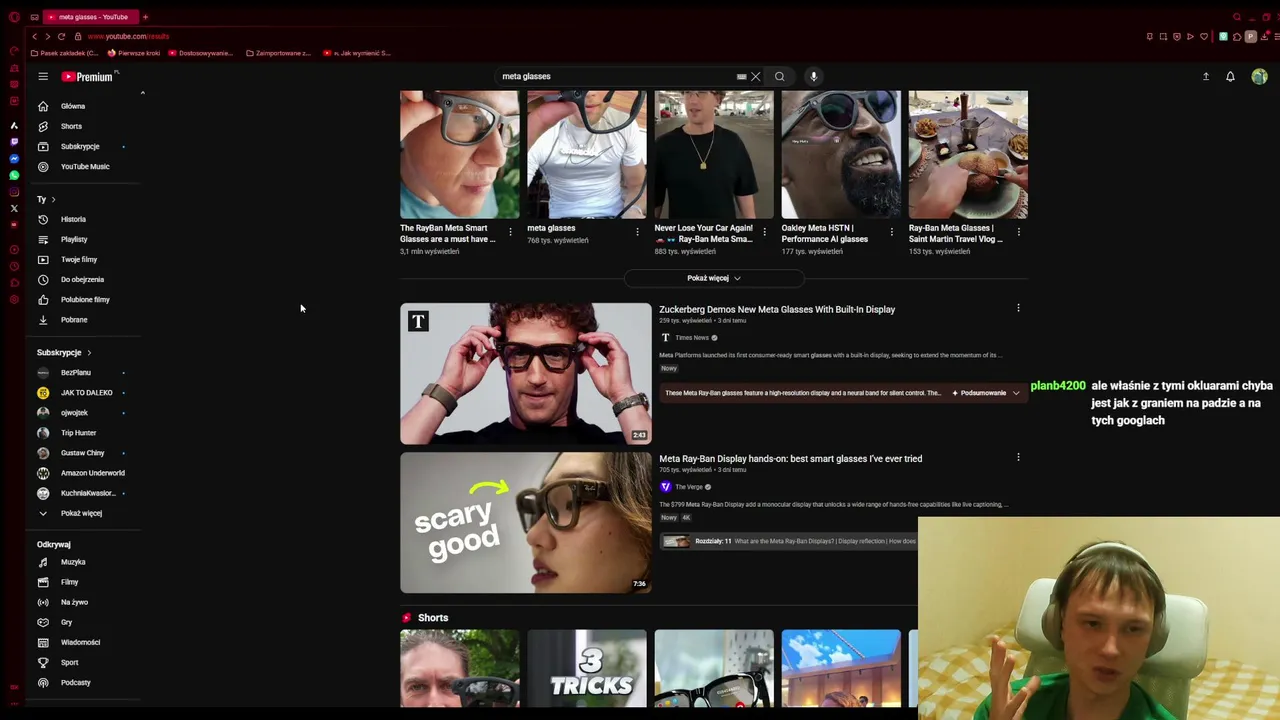Open the '3 TRICKS' short thumbnail
This screenshot has width=1280, height=720.
coord(587,668)
